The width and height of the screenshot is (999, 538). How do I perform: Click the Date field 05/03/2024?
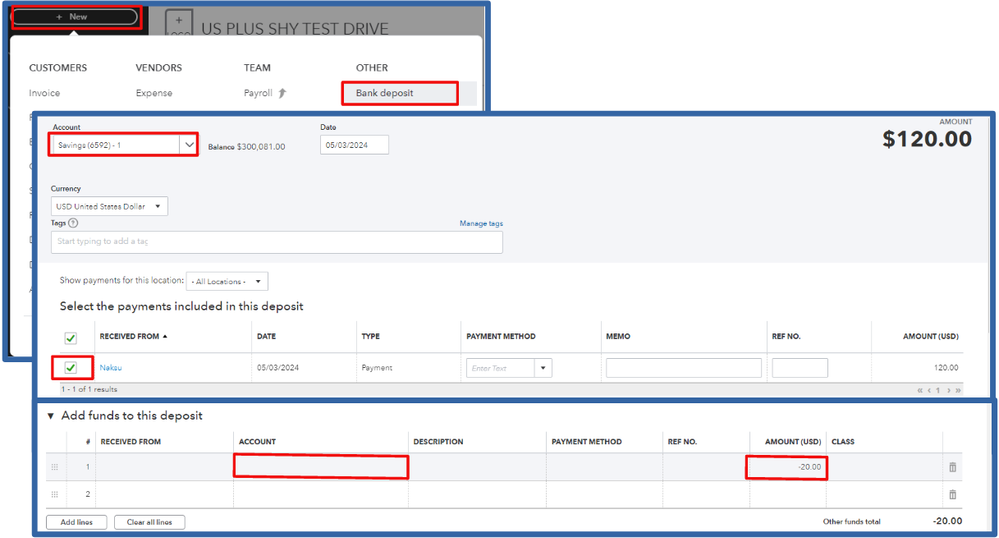tap(354, 145)
